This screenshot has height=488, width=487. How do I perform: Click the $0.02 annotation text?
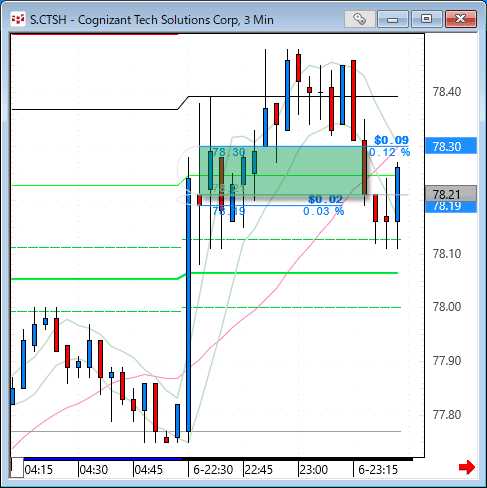tap(325, 199)
